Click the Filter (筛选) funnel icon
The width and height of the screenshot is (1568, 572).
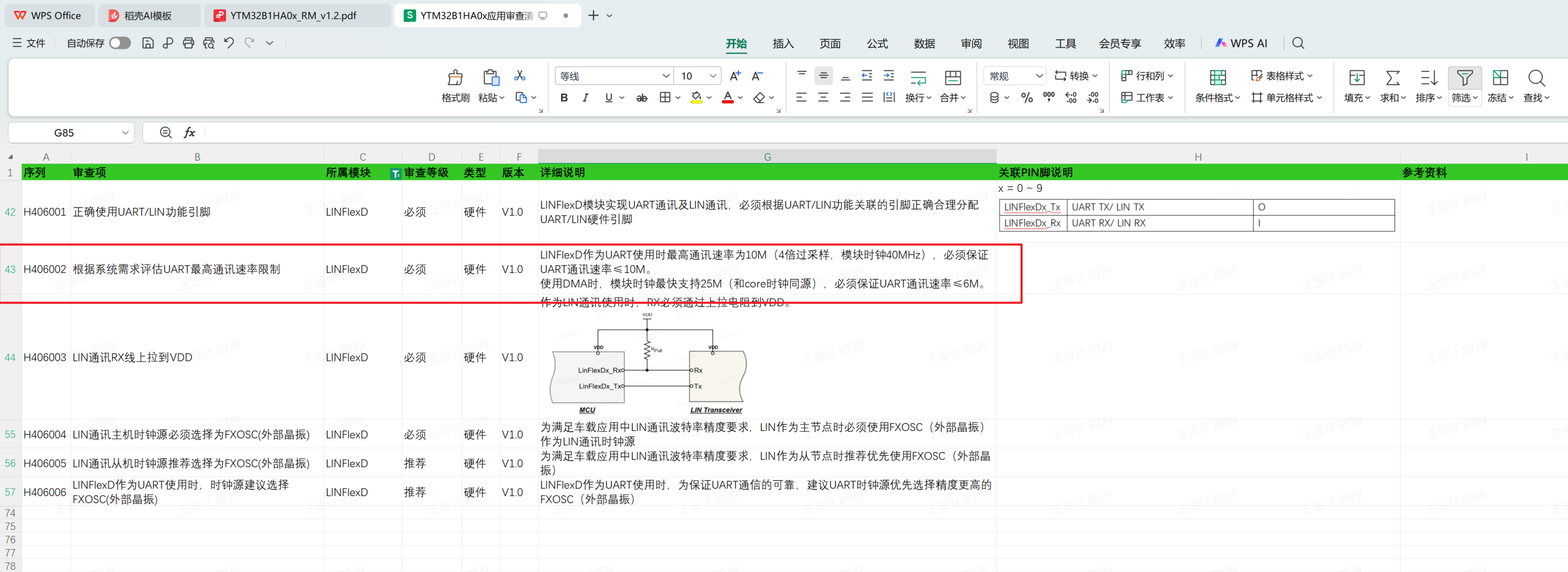tap(1465, 77)
